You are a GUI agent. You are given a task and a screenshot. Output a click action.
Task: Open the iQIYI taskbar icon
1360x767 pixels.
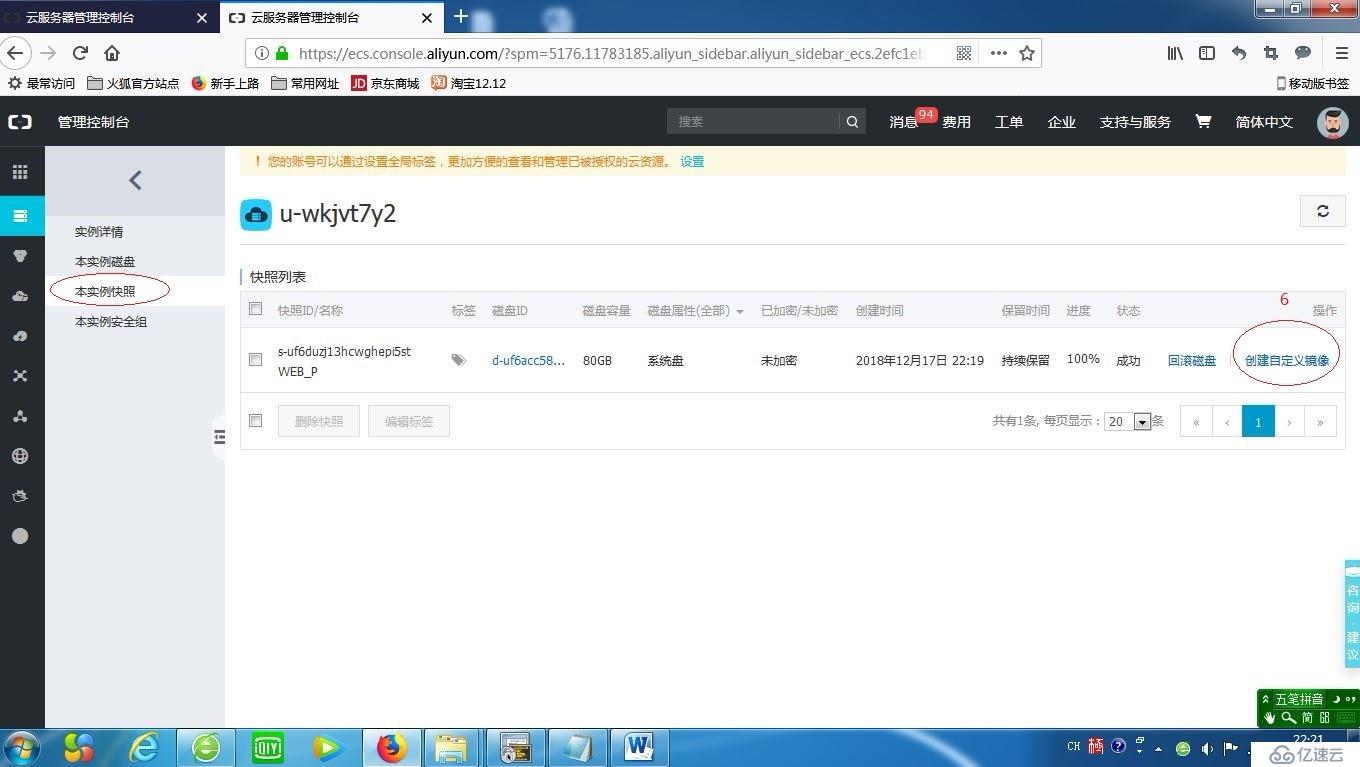pos(267,747)
